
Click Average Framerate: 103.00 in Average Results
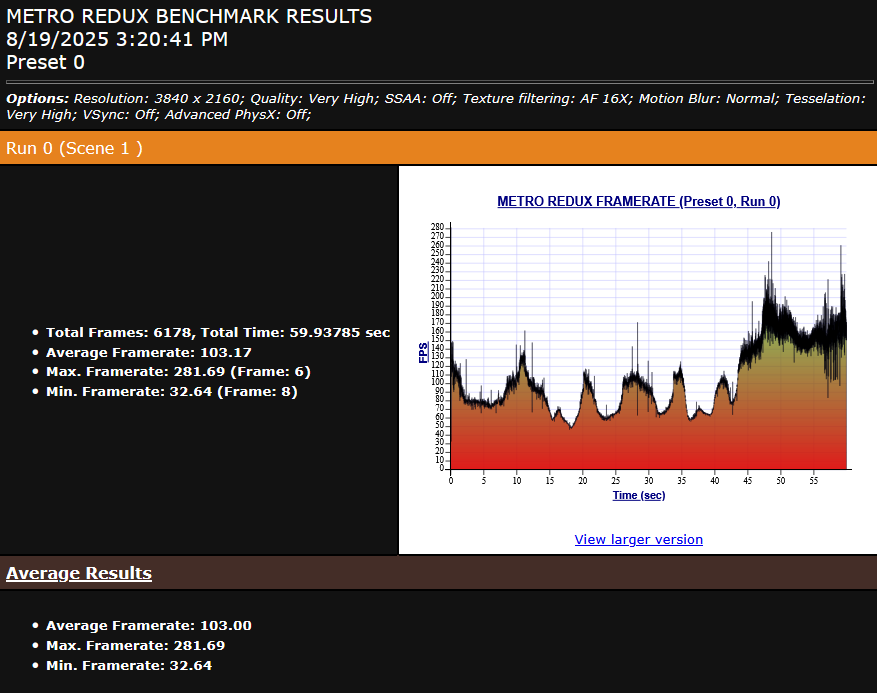point(149,625)
